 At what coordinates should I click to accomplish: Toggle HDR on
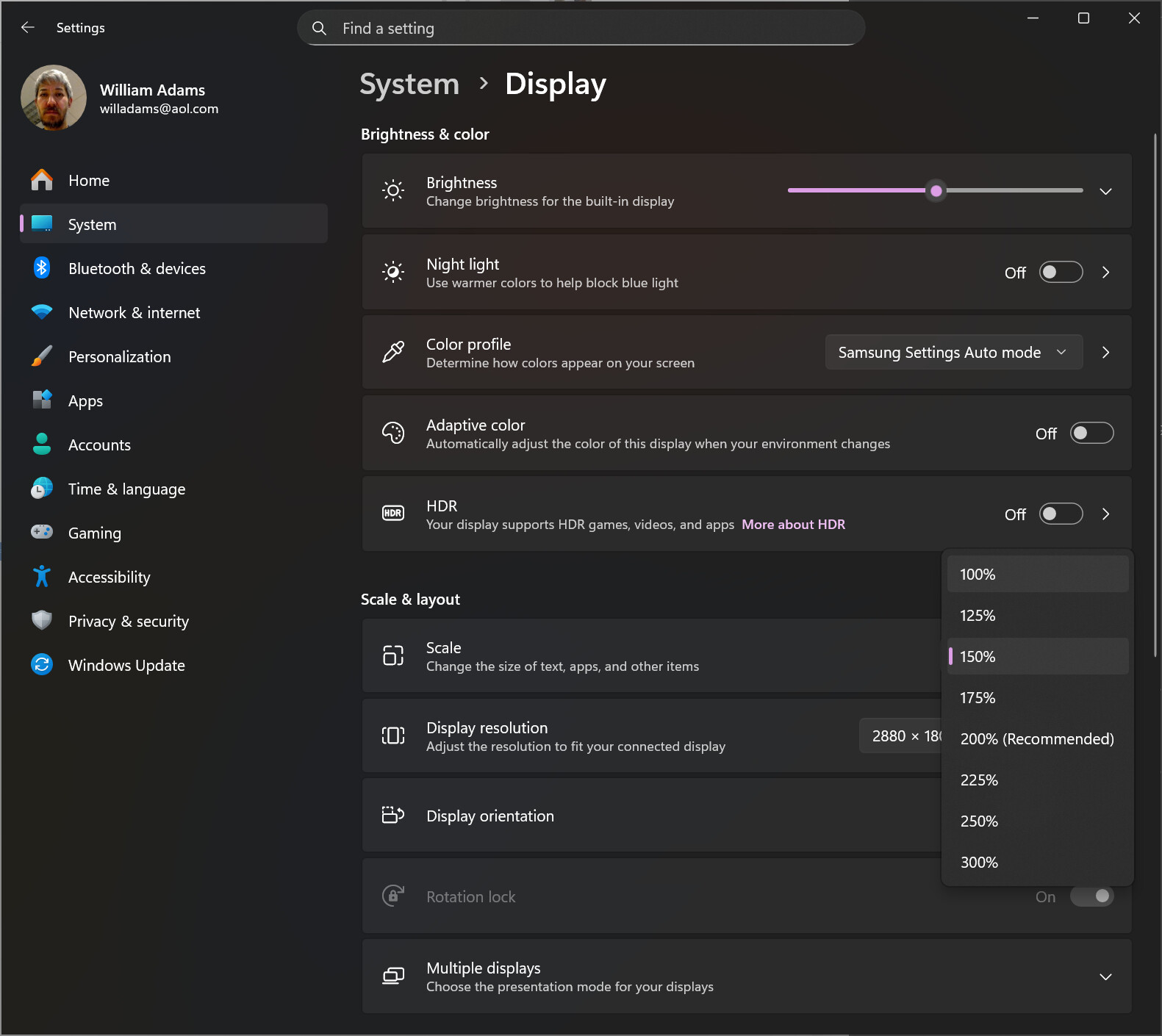pos(1061,514)
